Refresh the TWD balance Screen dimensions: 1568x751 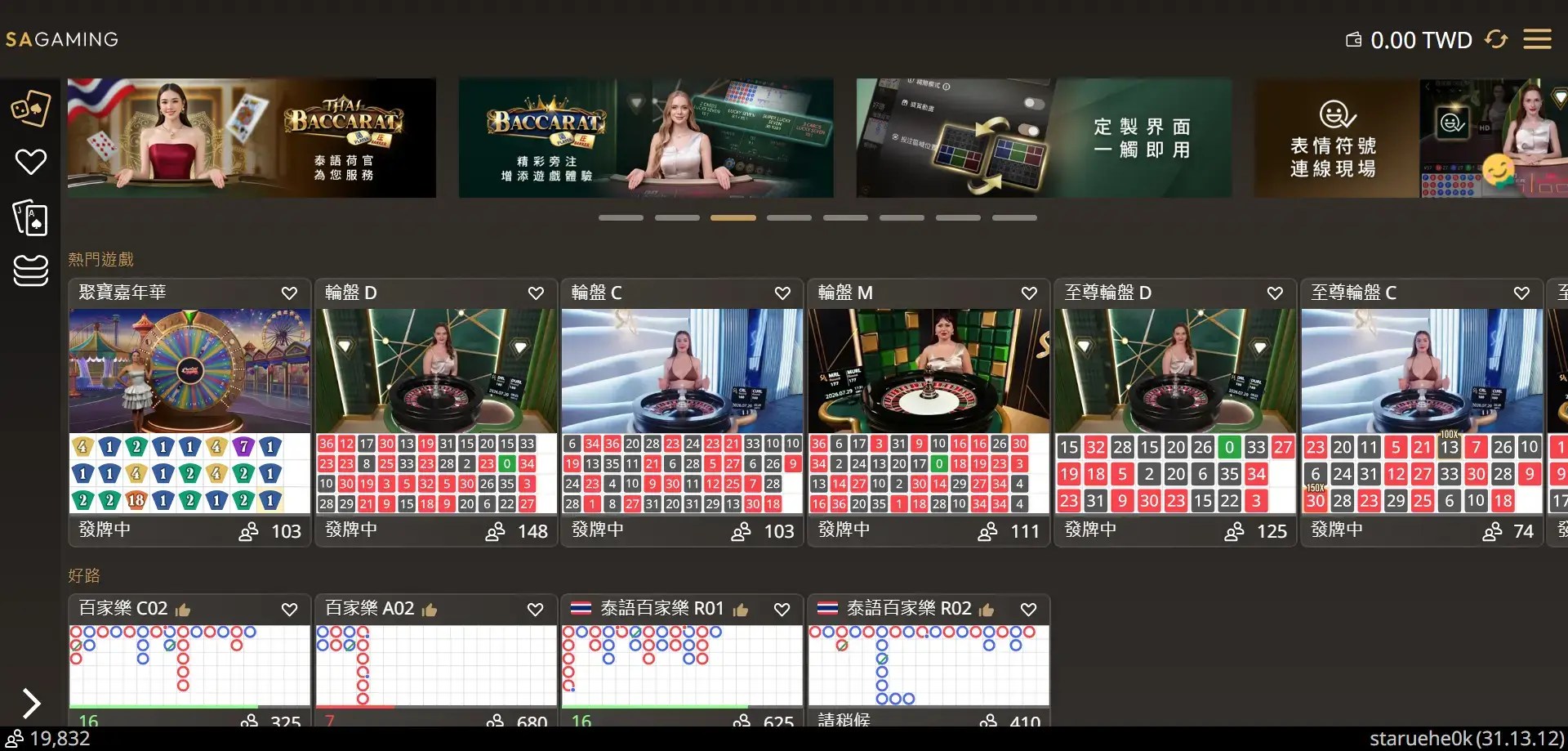tap(1496, 39)
